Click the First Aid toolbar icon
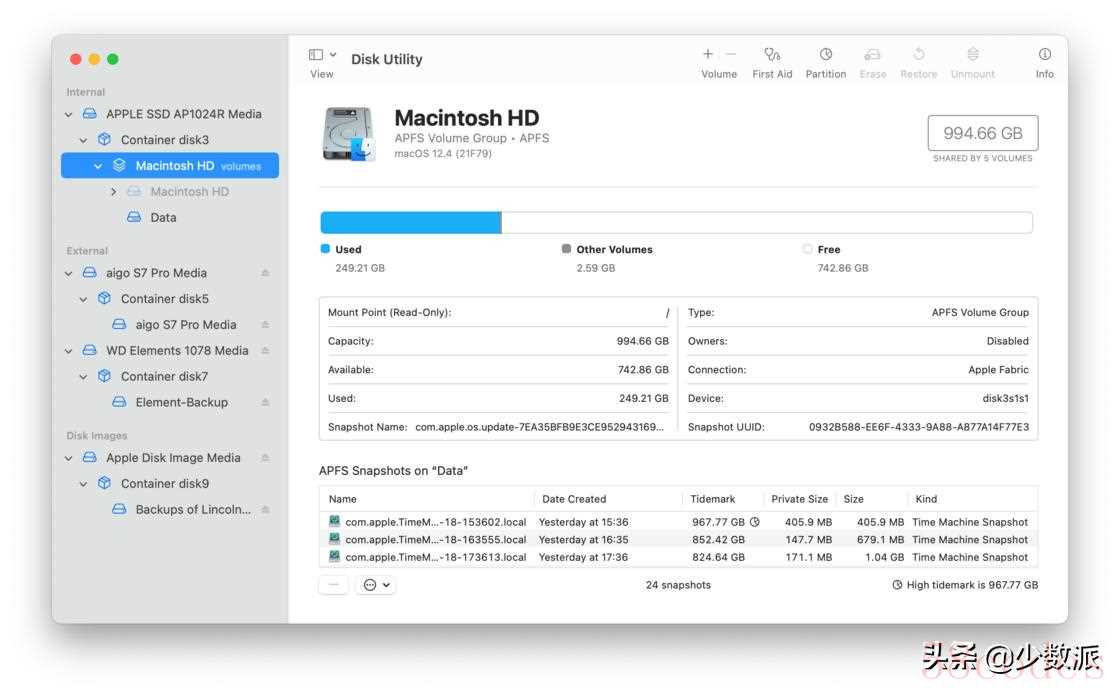 (x=771, y=55)
